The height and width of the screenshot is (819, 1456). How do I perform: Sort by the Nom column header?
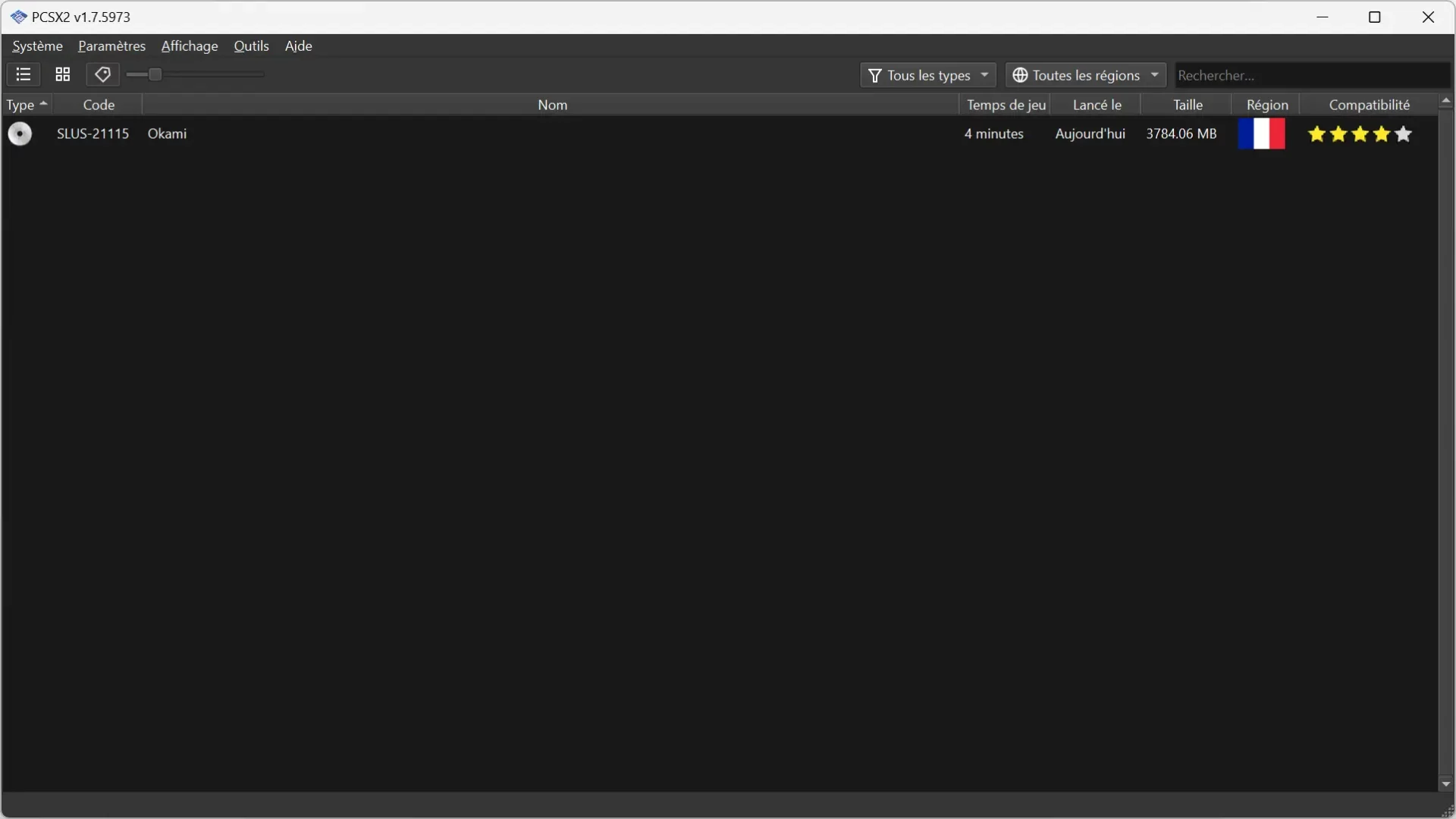(551, 105)
